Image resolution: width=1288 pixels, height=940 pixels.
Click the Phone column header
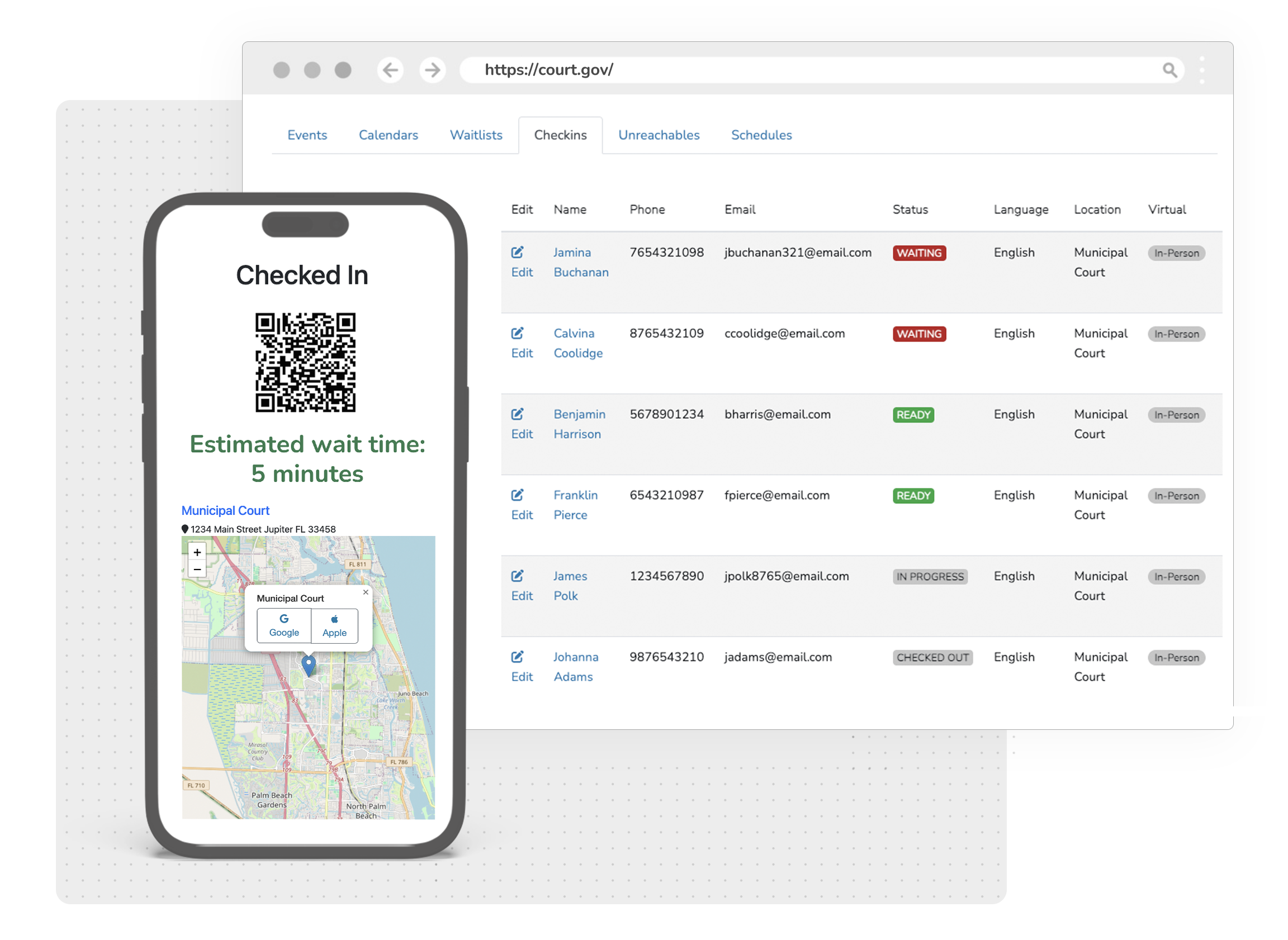647,209
